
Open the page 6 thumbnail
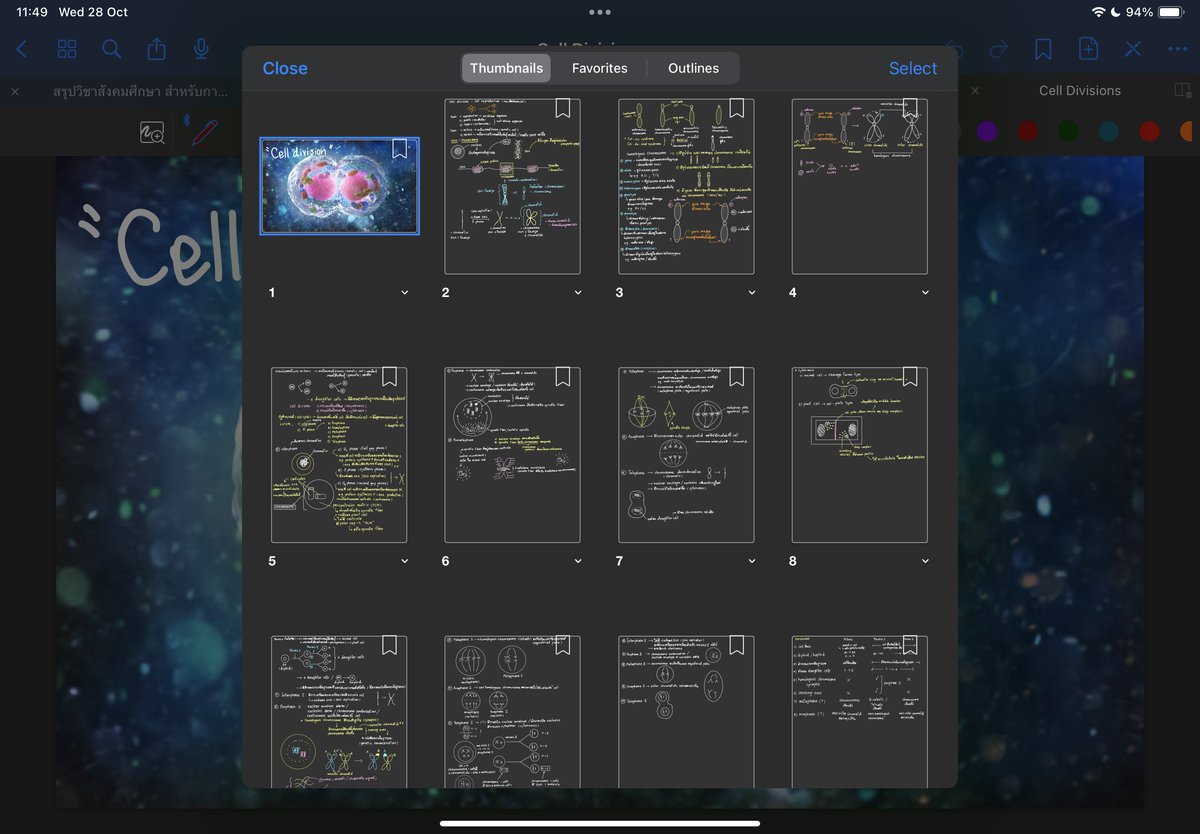[x=513, y=455]
